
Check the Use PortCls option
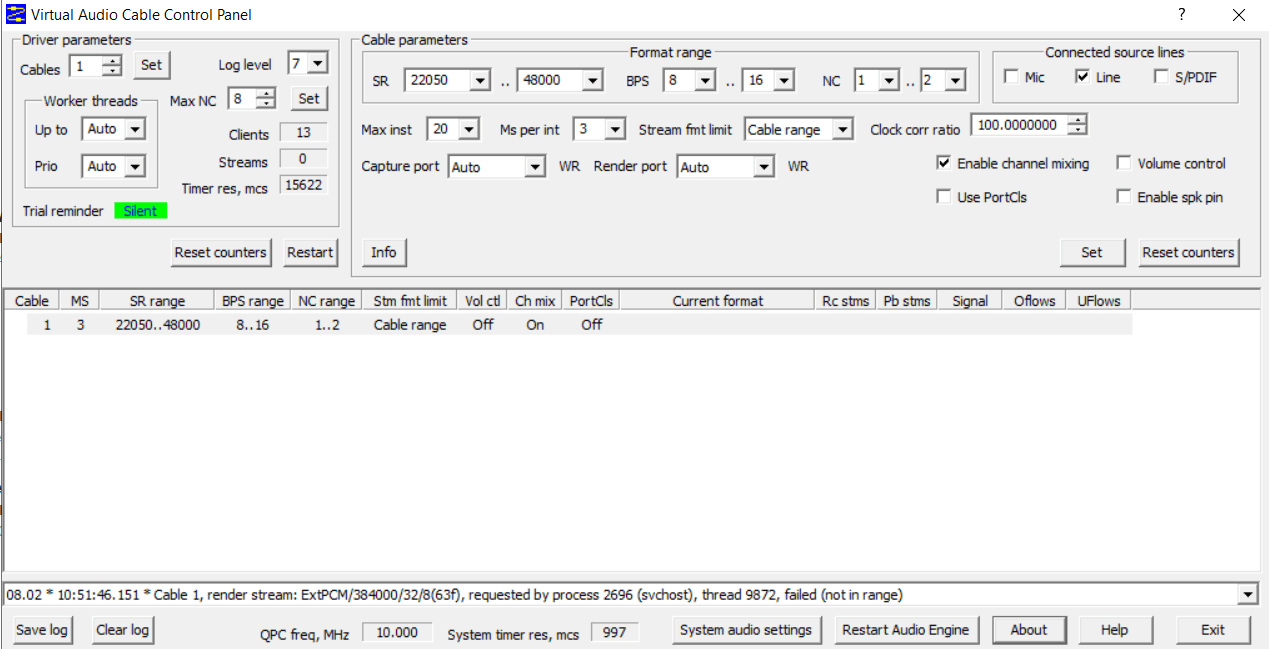(x=943, y=197)
